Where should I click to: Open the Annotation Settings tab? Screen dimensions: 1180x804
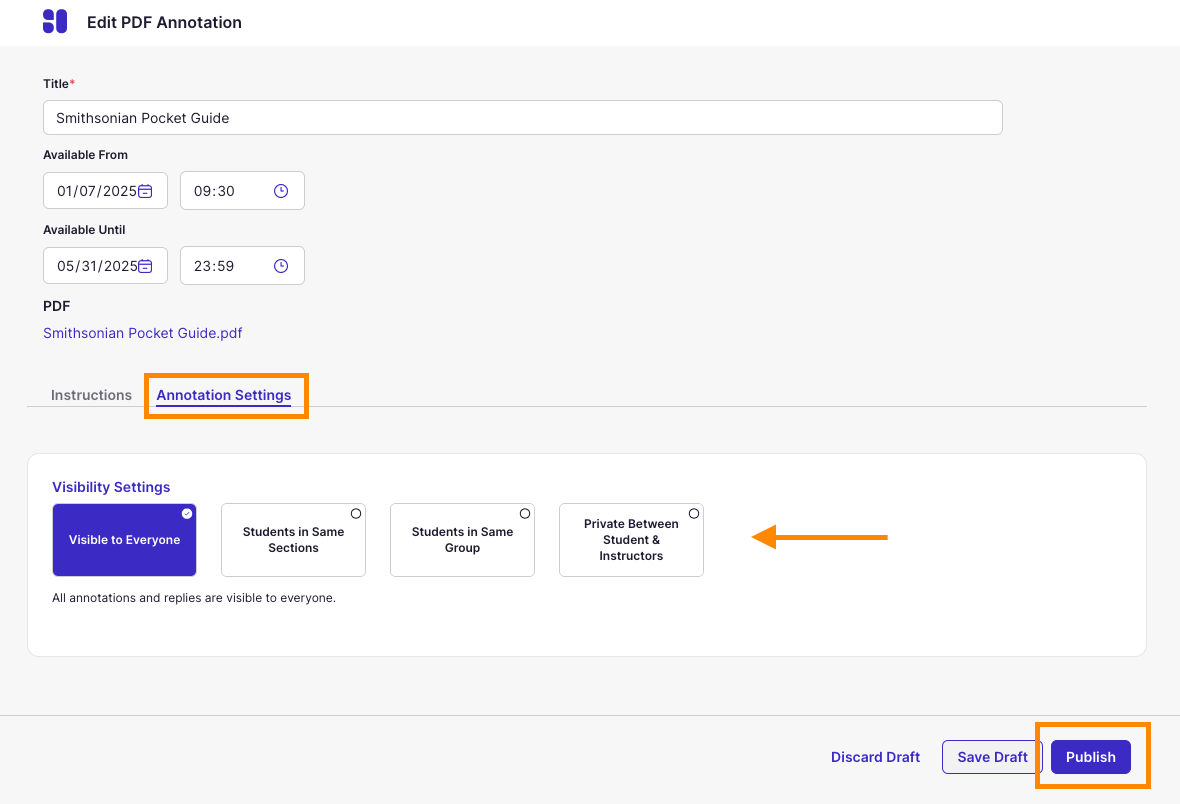pyautogui.click(x=224, y=395)
